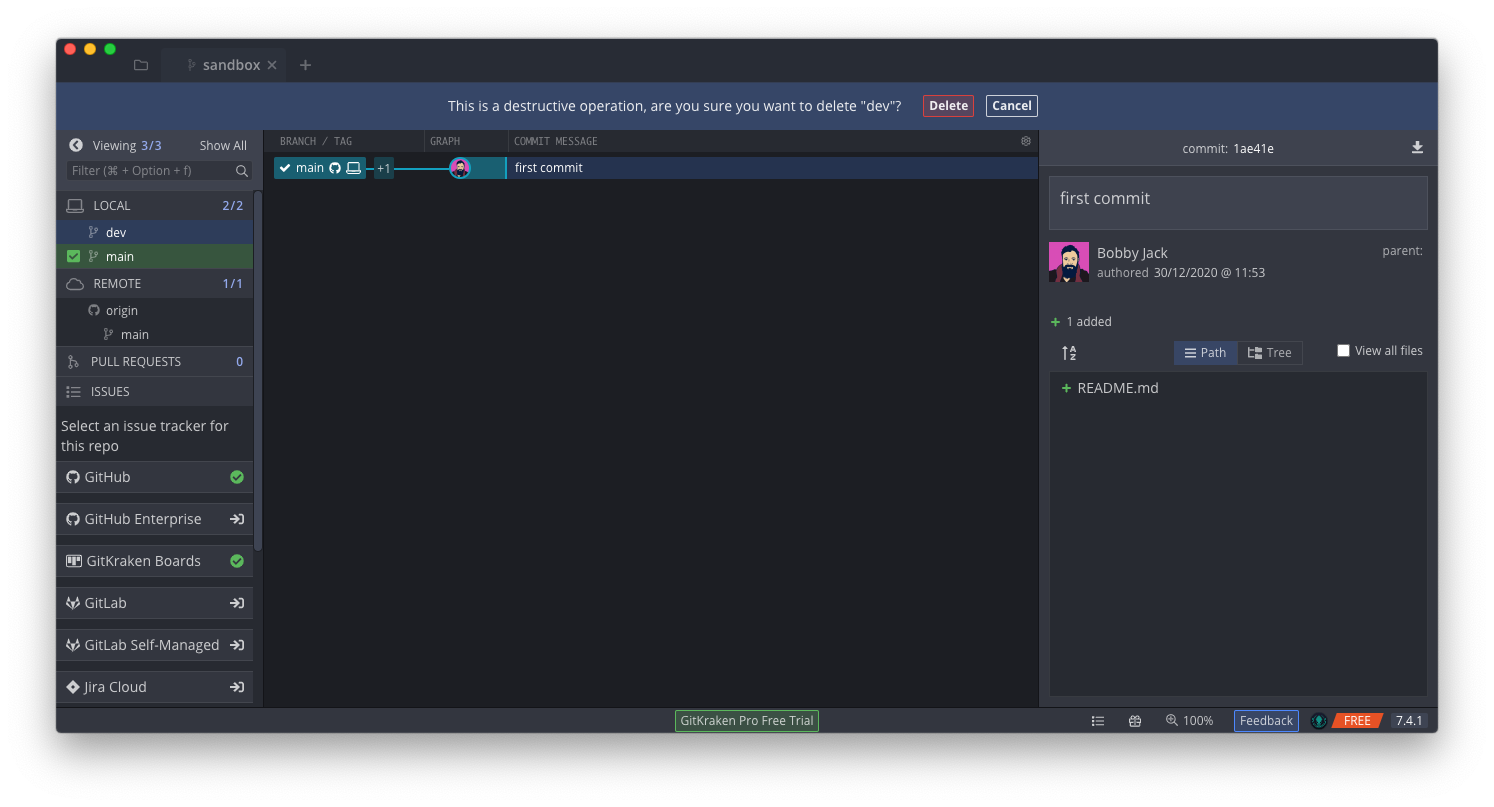Switch file display to Tree view
The width and height of the screenshot is (1494, 807).
point(1270,352)
